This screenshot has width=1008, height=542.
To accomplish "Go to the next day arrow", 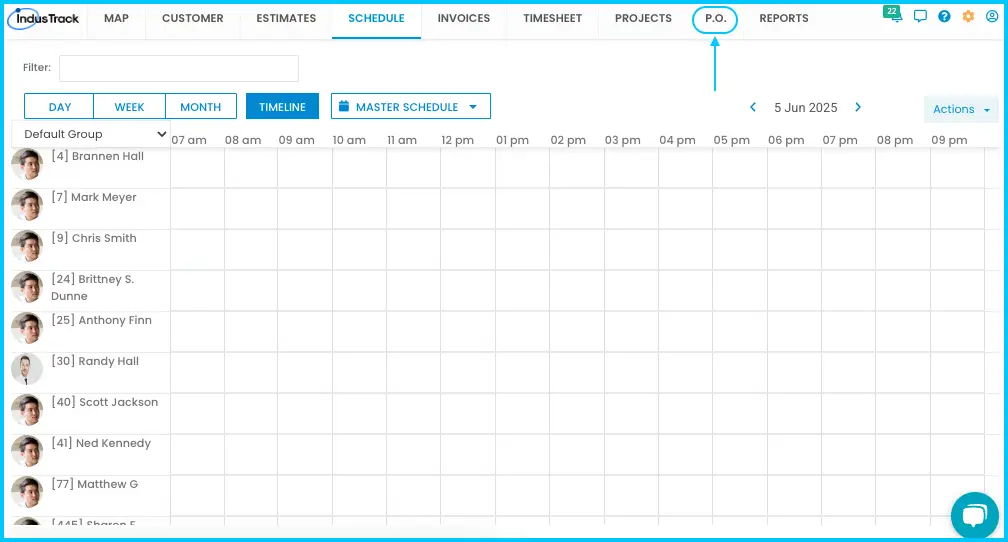I will coord(858,107).
